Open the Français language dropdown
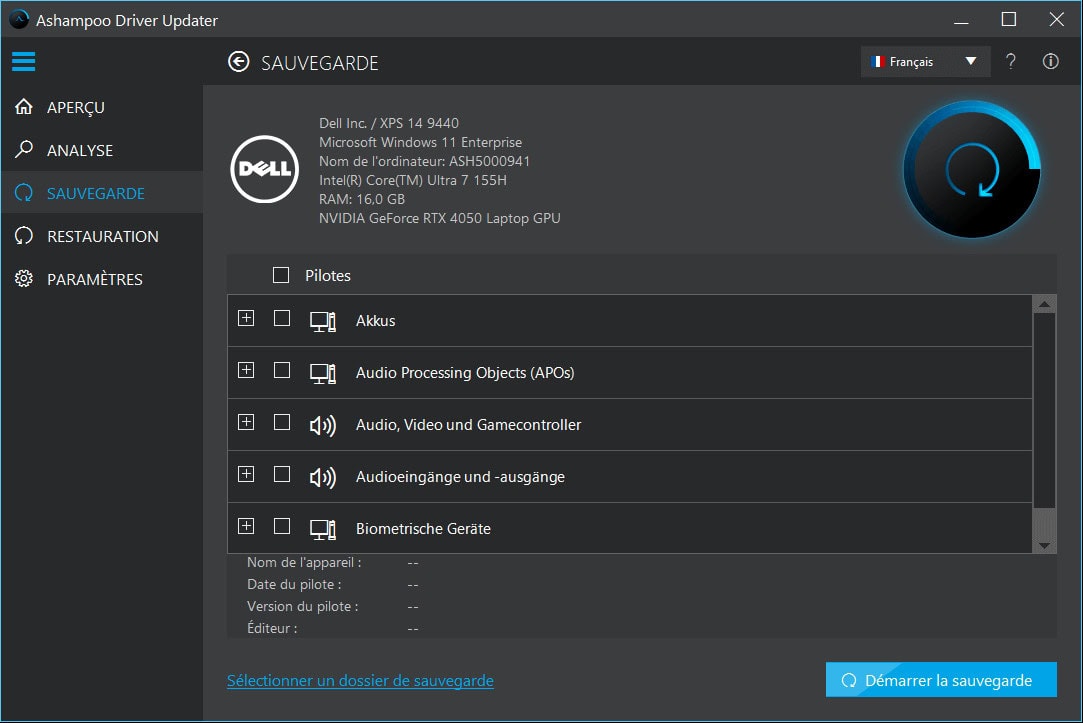The height and width of the screenshot is (723, 1083). point(923,61)
